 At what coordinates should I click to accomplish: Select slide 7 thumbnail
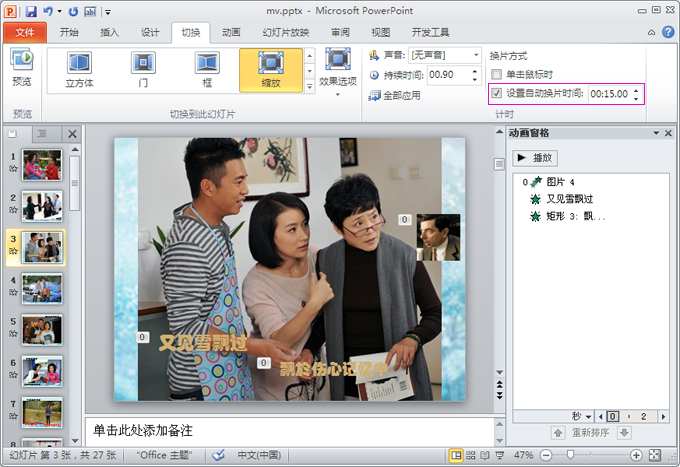point(42,413)
